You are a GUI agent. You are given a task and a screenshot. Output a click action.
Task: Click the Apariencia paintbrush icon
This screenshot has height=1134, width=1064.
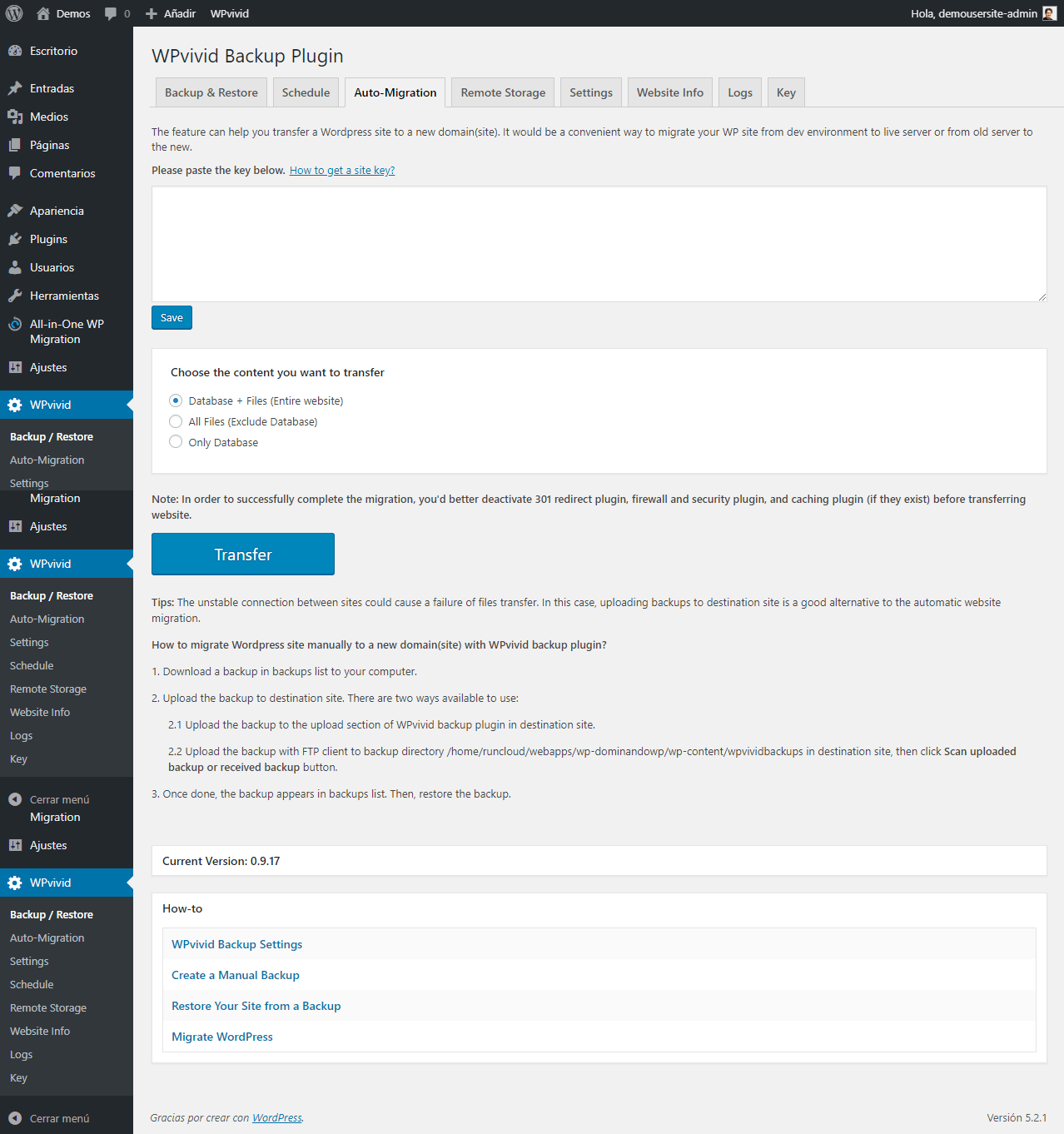15,211
